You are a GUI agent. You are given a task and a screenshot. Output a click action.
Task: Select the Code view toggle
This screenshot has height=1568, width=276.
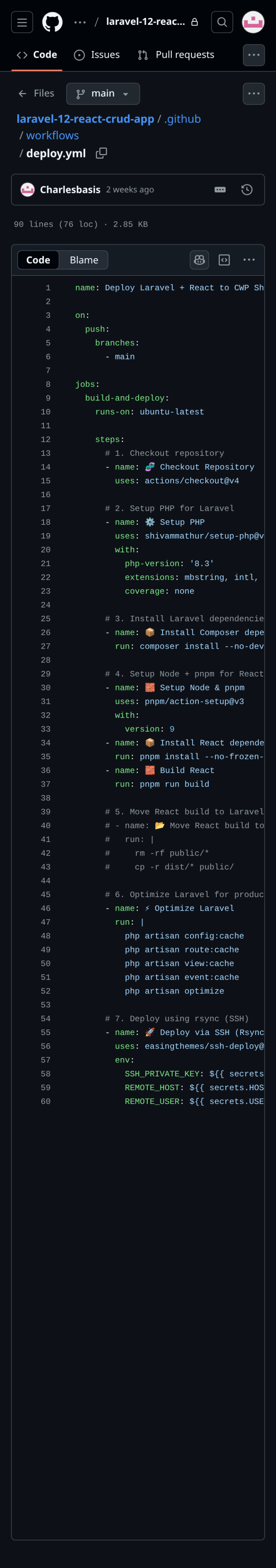pos(38,259)
